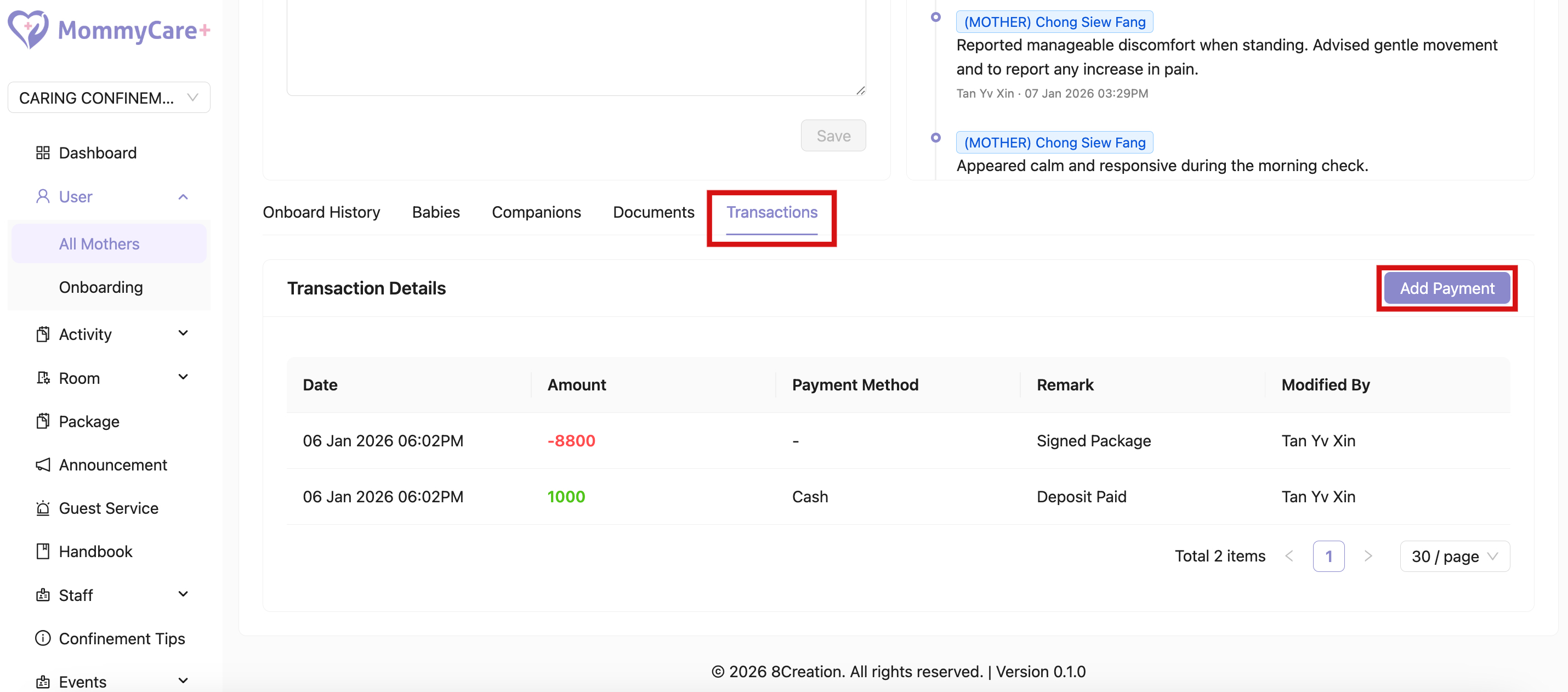
Task: Collapse the User menu chevron
Action: coord(183,197)
